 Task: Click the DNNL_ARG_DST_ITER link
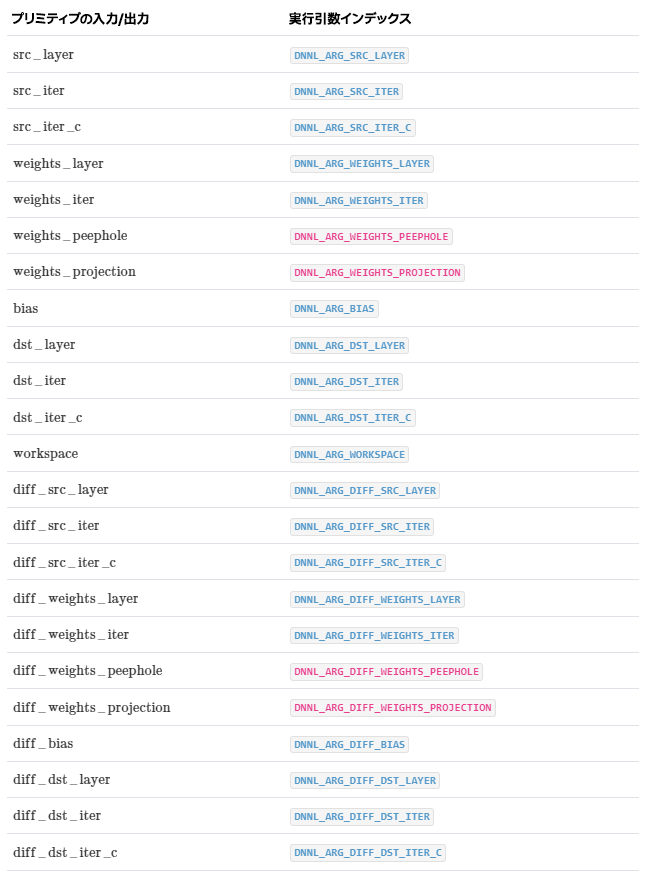click(346, 382)
